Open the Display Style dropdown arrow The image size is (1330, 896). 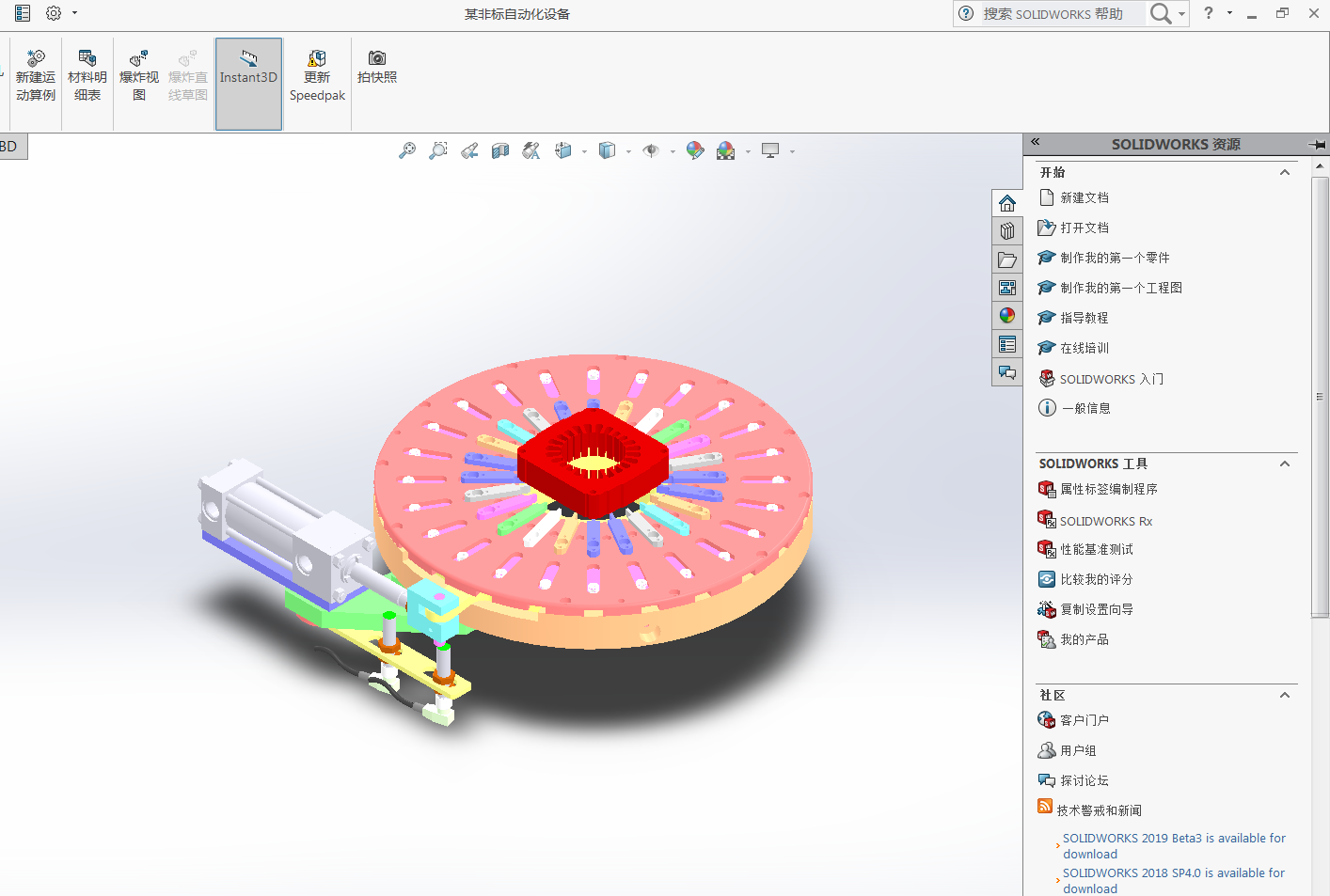628,151
